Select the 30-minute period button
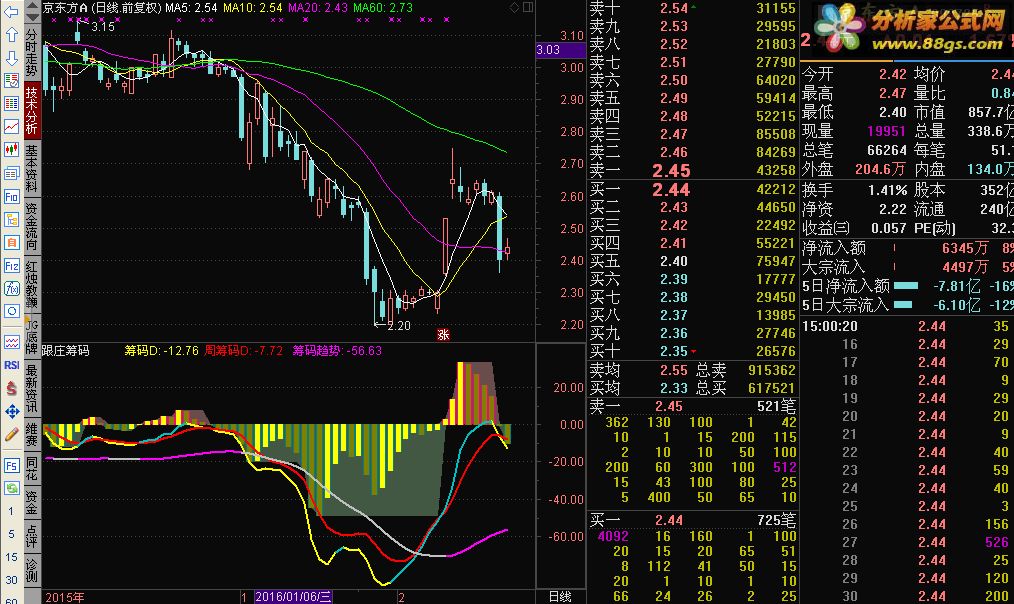1014x604 pixels. [x=11, y=579]
